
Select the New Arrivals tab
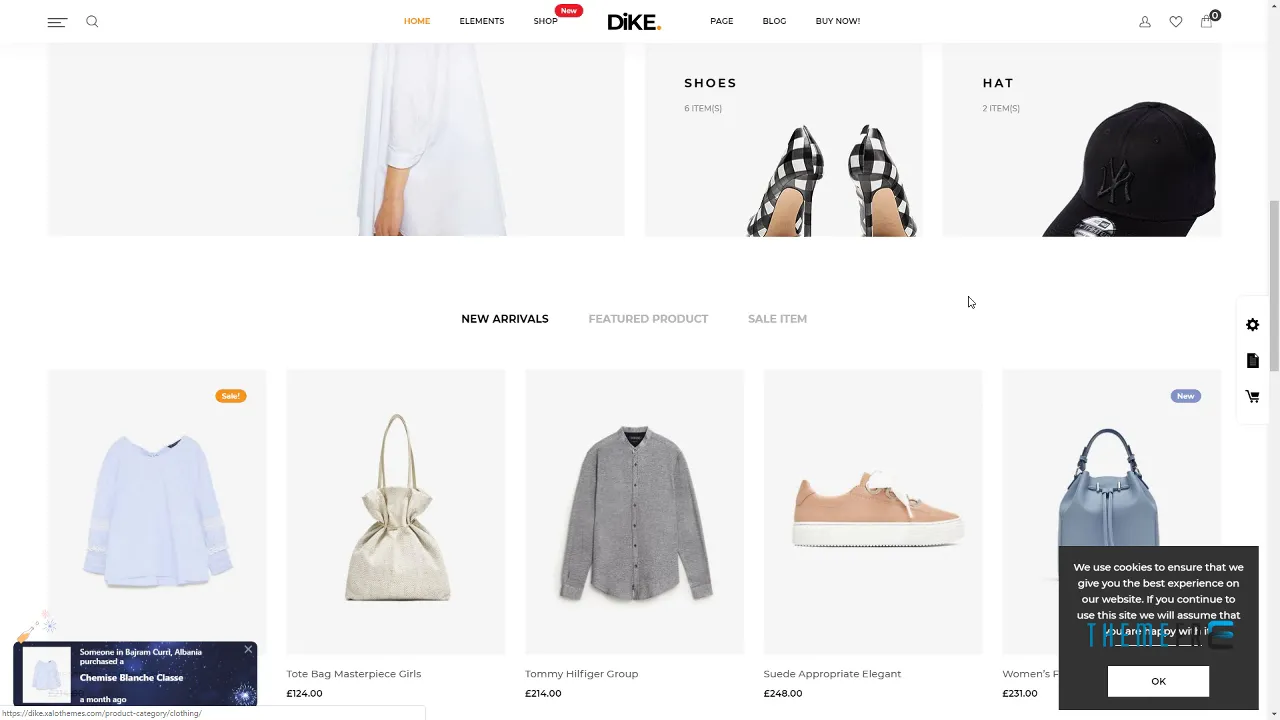[x=505, y=319]
